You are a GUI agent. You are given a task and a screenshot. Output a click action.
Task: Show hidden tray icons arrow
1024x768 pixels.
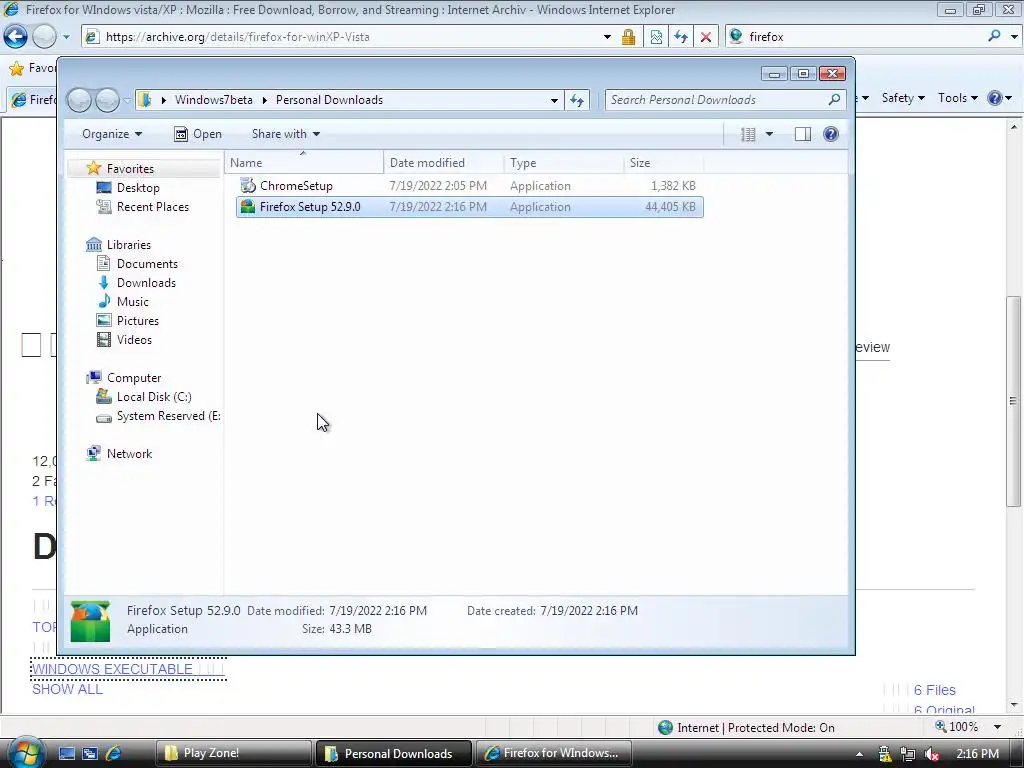point(859,754)
